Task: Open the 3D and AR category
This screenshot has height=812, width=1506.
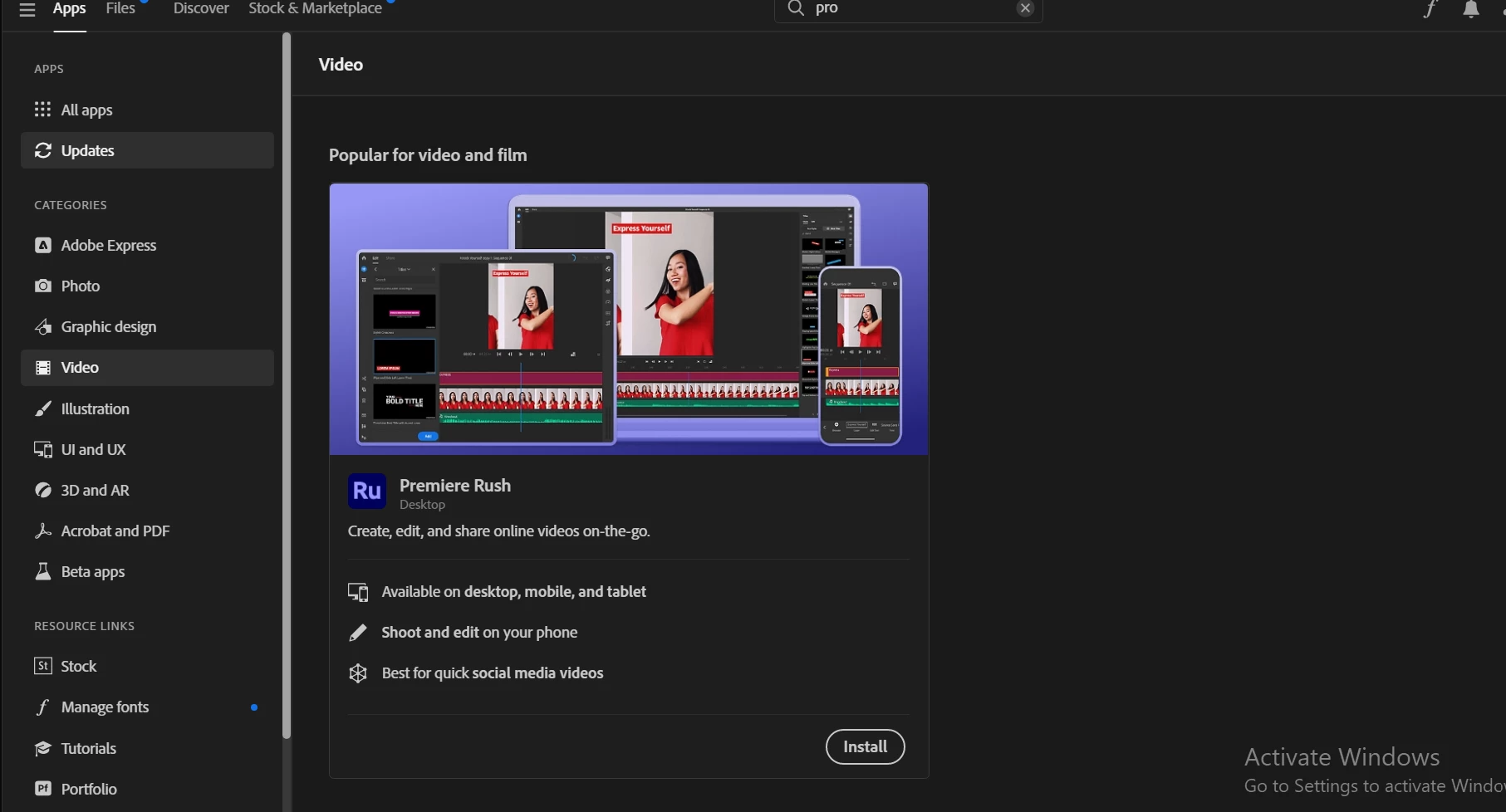Action: coord(148,490)
